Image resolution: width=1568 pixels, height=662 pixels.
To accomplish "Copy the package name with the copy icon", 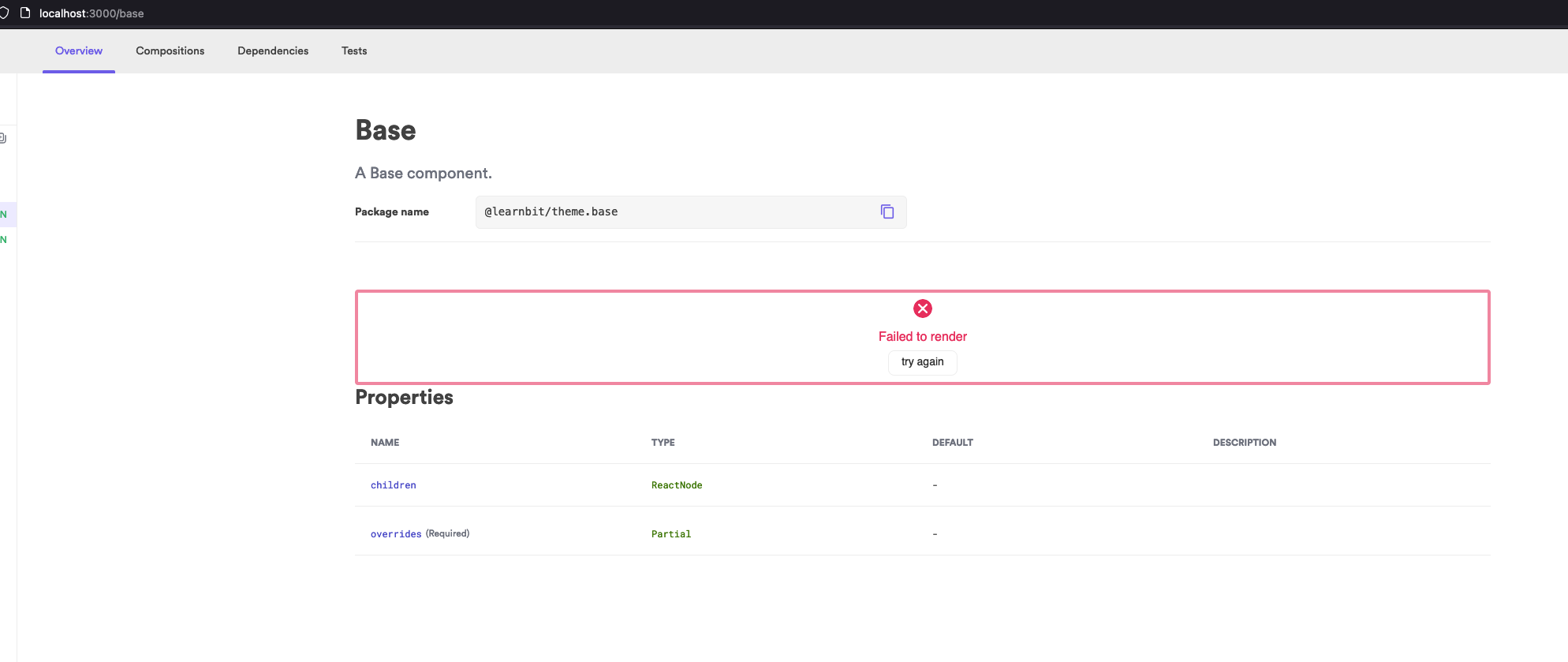I will [x=887, y=211].
